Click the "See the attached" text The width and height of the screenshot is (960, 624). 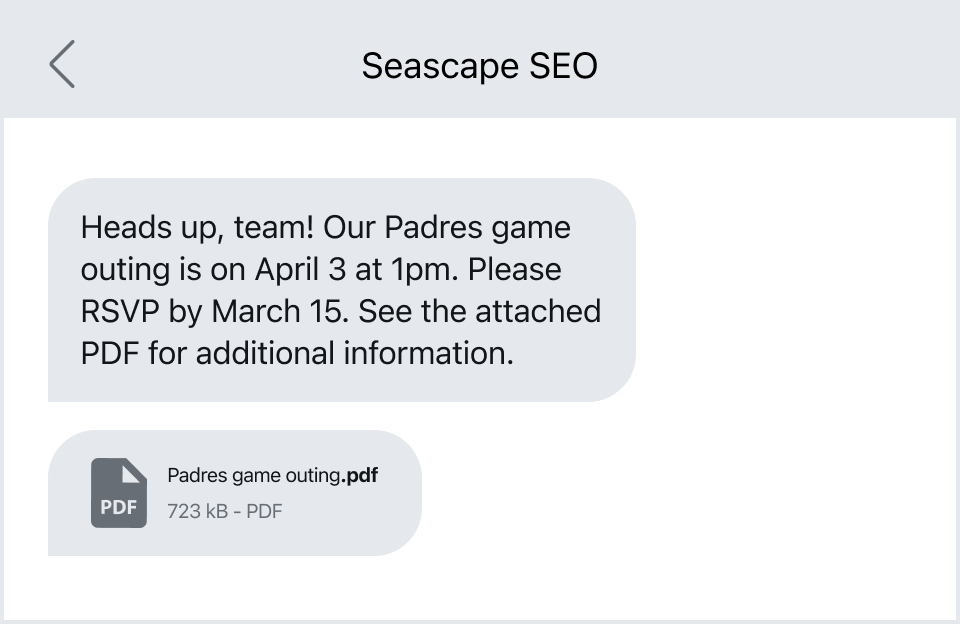click(x=479, y=312)
